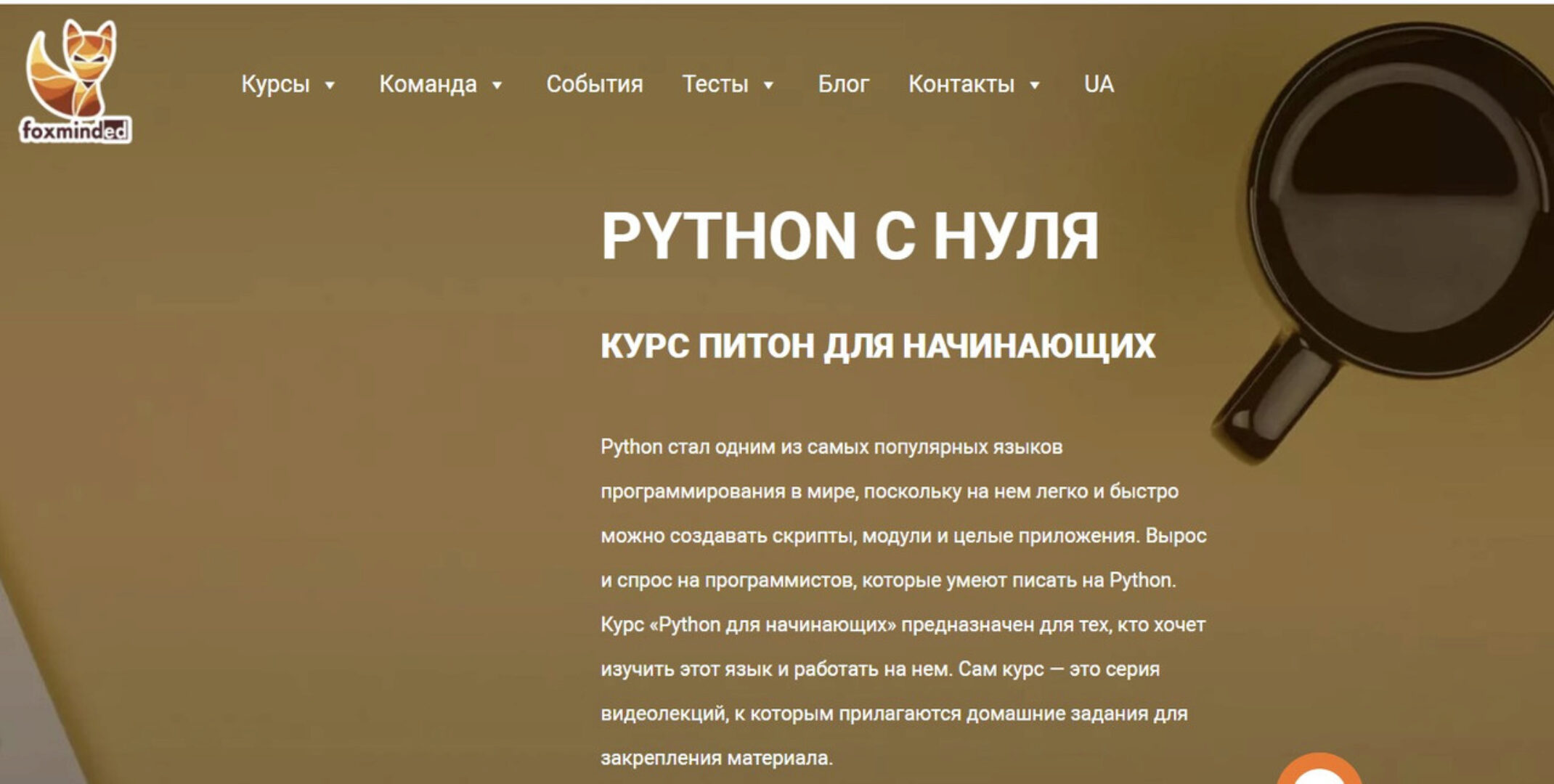Open the Команда dropdown arrow
Viewport: 1554px width, 784px height.
497,86
